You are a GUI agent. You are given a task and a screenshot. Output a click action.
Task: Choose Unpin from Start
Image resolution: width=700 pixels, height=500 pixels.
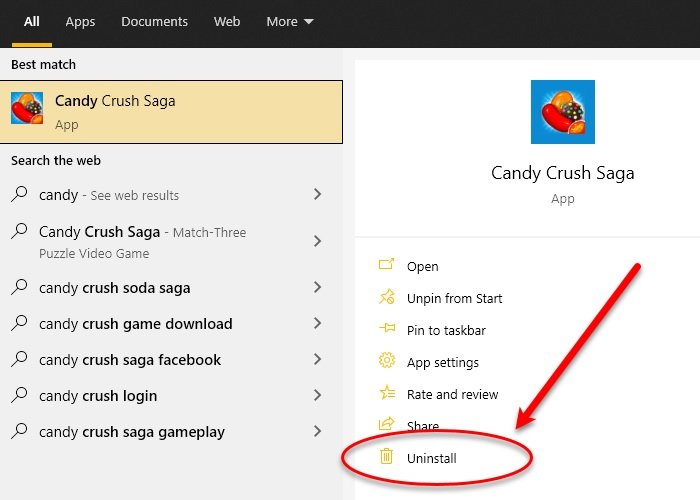click(x=454, y=298)
